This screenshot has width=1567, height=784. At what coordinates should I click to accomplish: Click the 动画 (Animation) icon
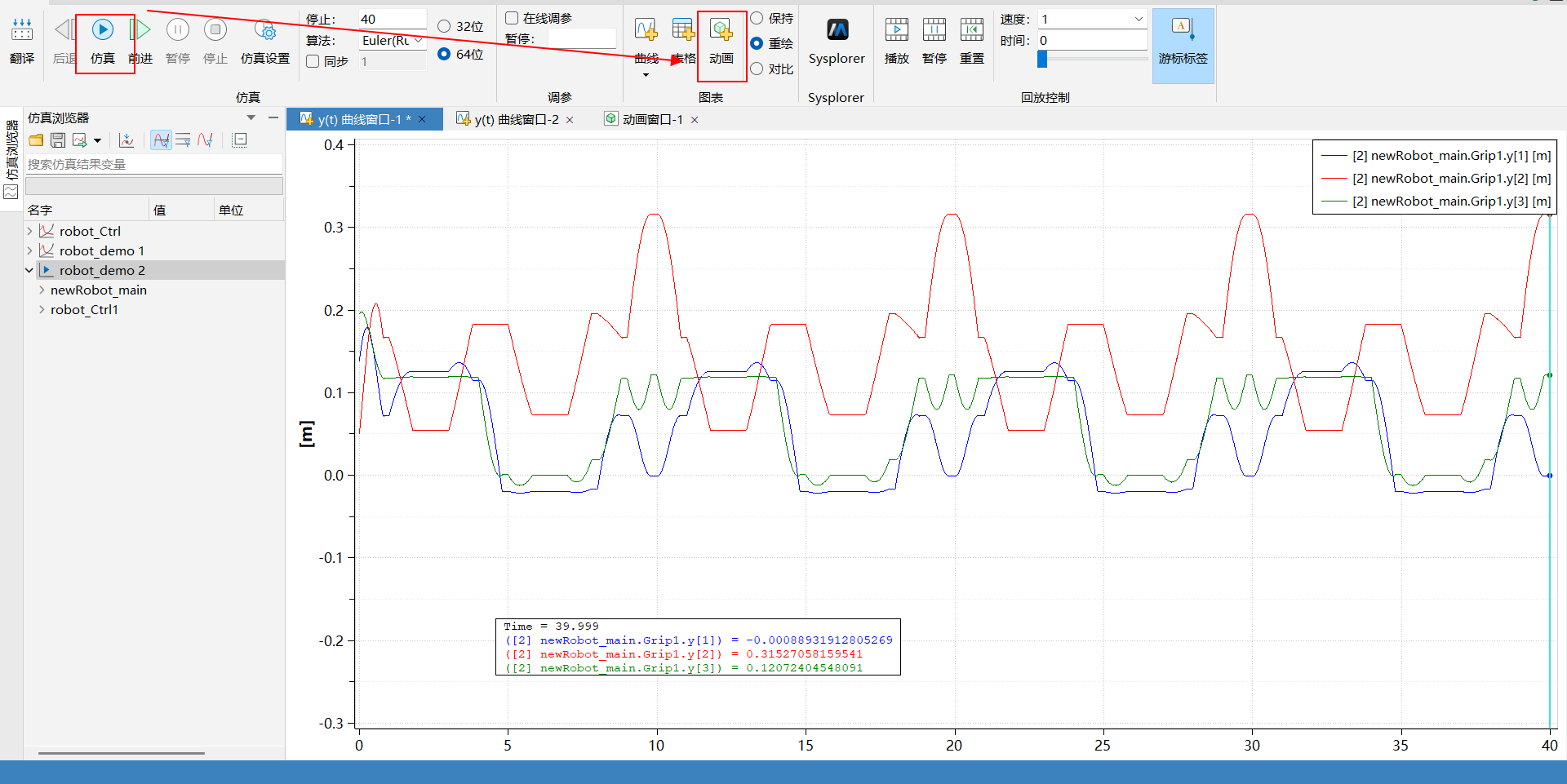(x=721, y=32)
